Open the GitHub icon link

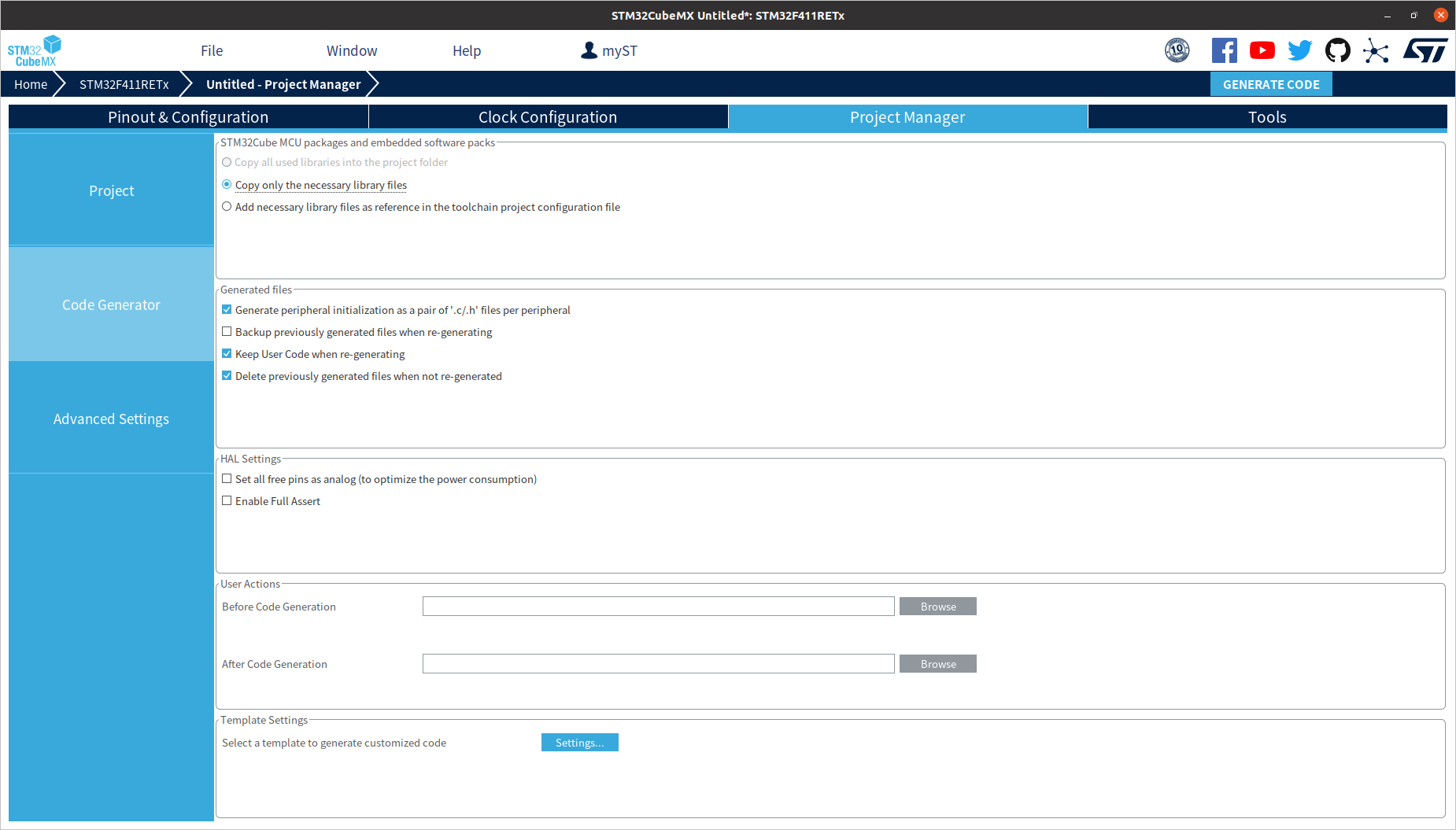1338,50
